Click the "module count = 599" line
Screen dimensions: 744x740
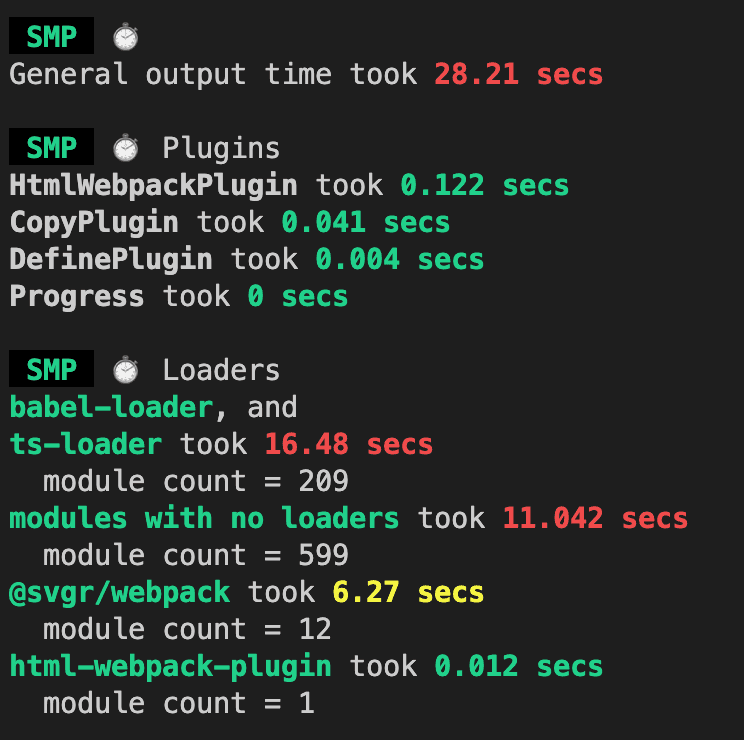pyautogui.click(x=195, y=555)
